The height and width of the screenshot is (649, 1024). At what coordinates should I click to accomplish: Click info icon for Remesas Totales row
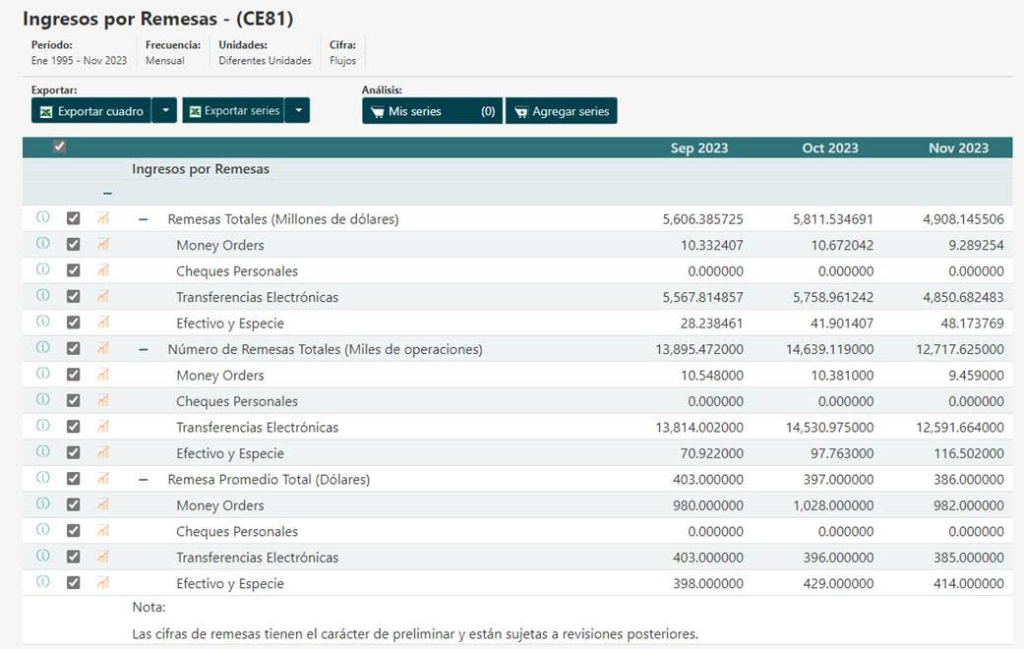(x=43, y=218)
